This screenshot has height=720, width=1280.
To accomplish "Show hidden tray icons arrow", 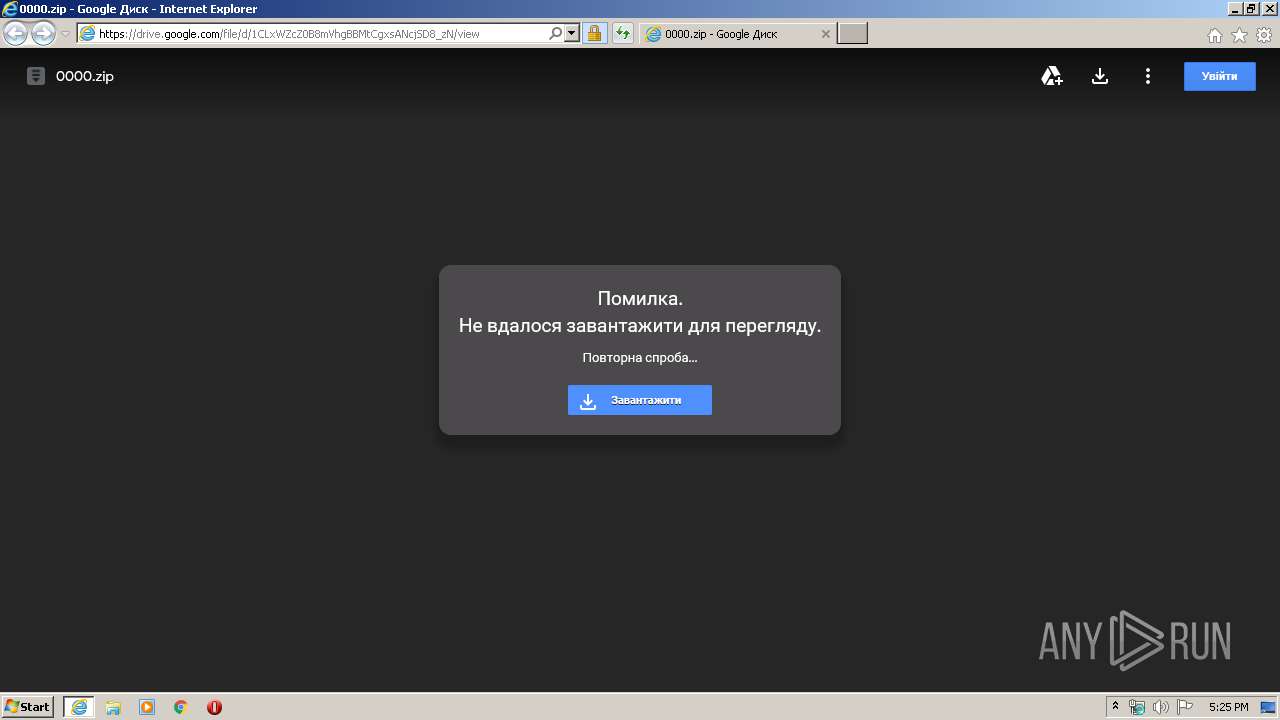I will (1116, 707).
